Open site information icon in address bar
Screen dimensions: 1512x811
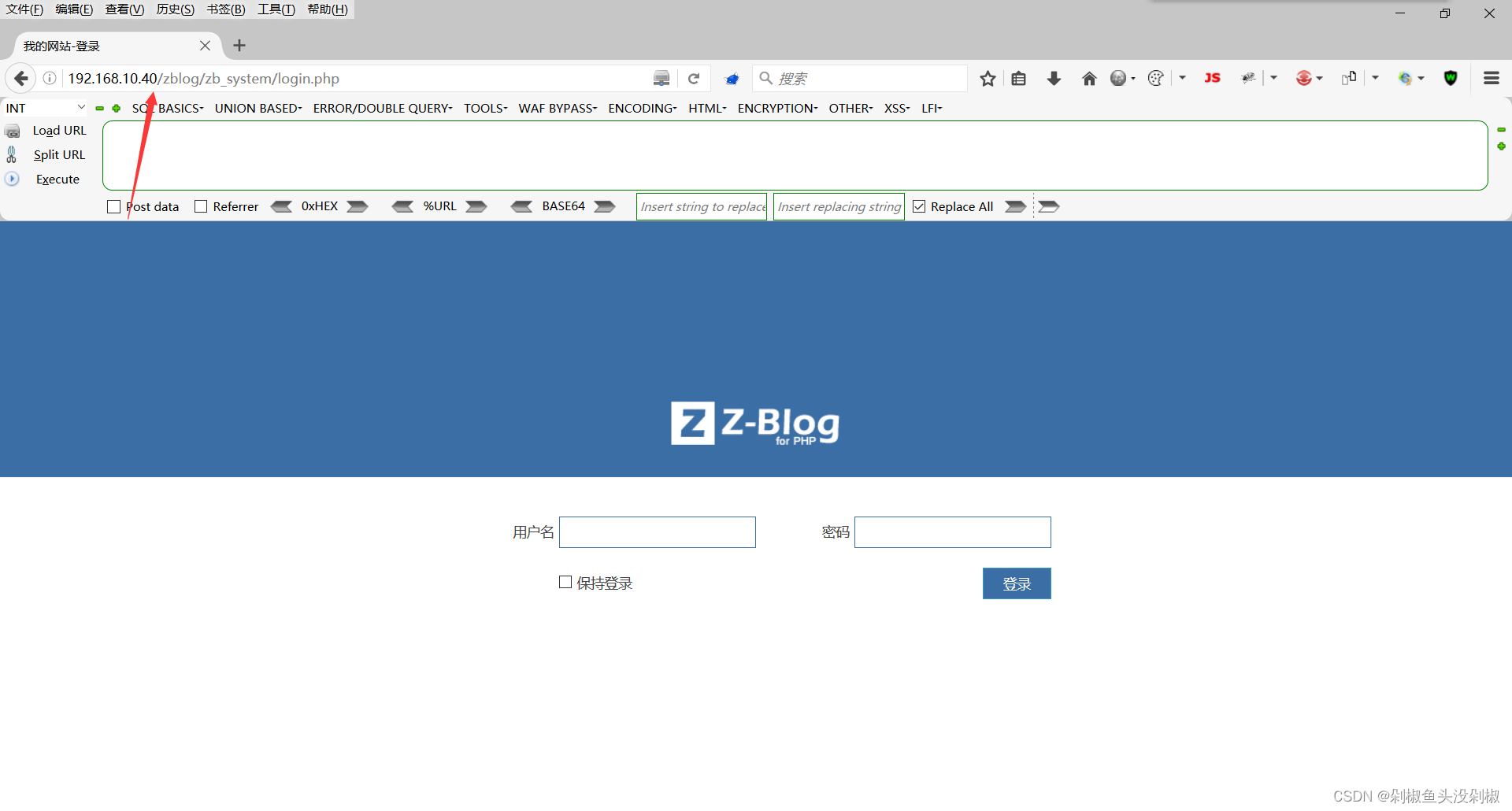coord(50,78)
